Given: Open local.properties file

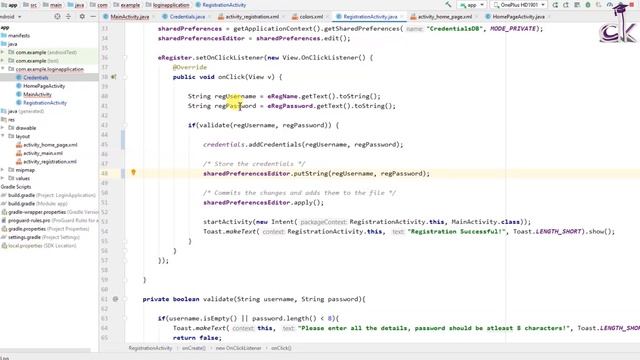Looking at the screenshot, I should point(42,246).
